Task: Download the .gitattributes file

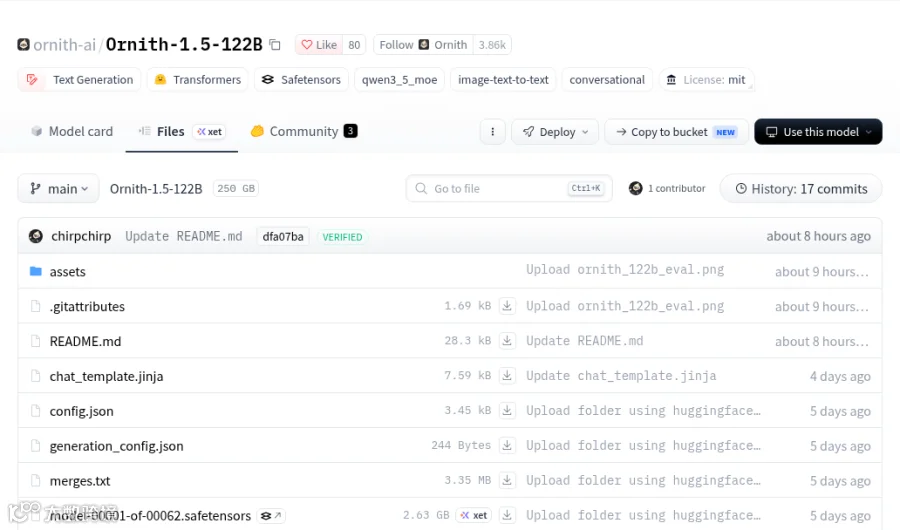Action: coord(507,305)
